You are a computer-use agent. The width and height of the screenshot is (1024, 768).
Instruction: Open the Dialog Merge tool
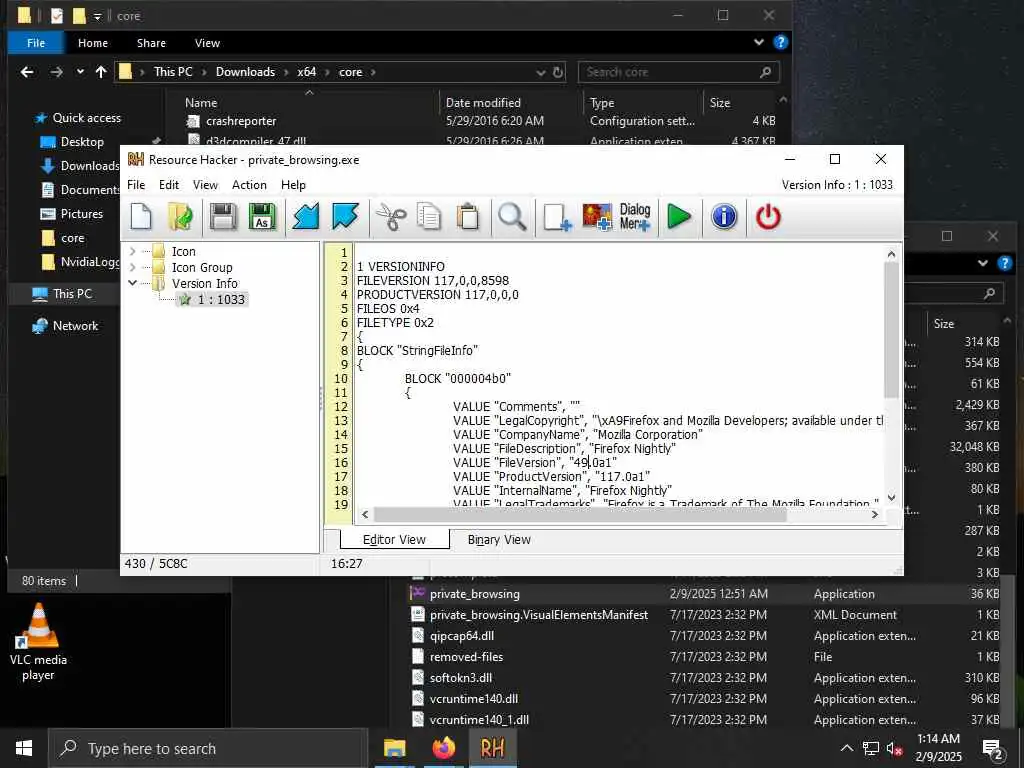[635, 217]
